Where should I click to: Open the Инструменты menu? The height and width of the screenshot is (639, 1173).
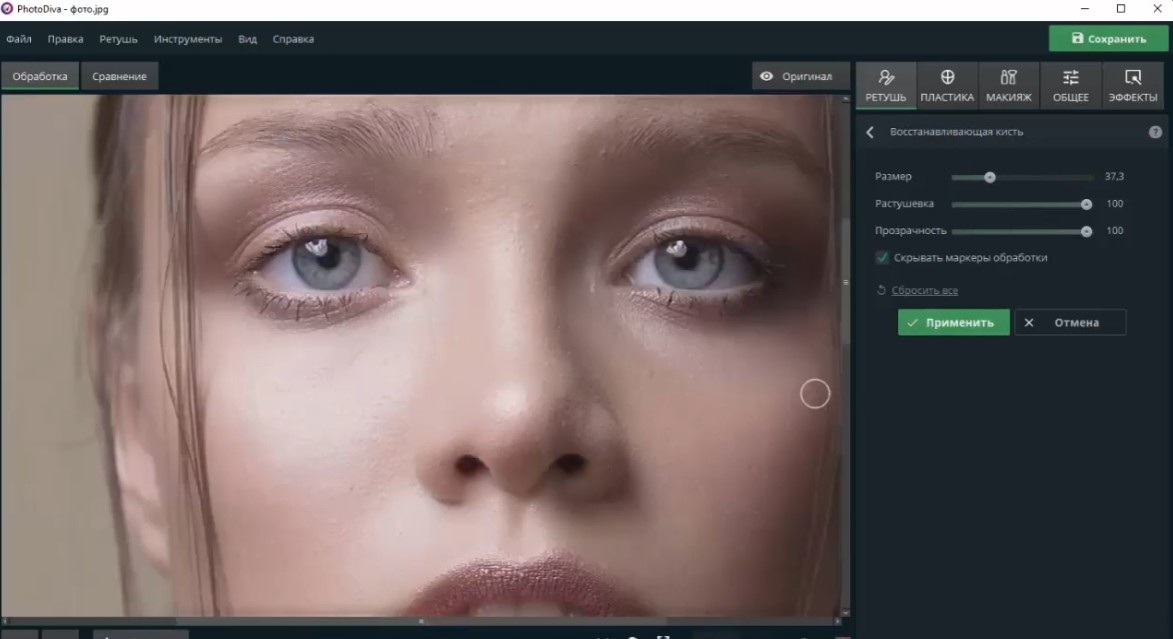tap(188, 39)
